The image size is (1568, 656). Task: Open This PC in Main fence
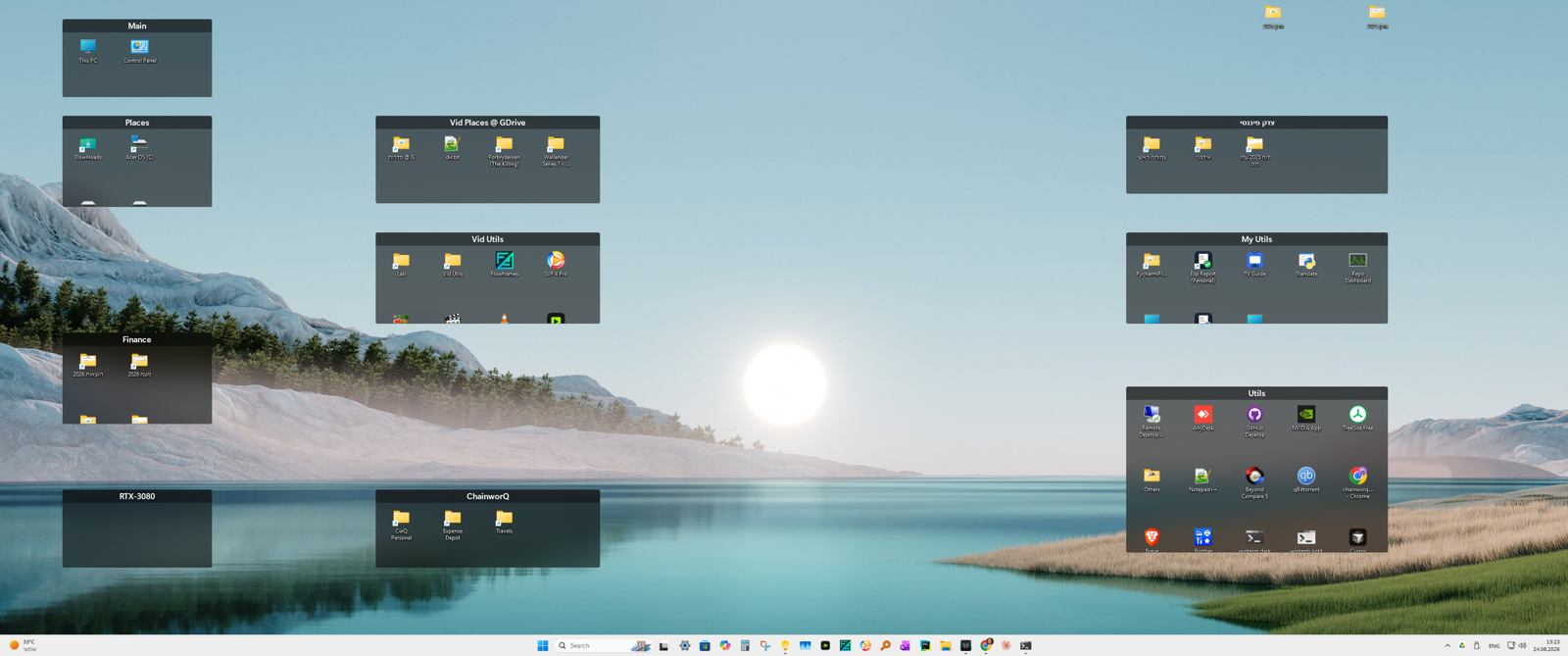pyautogui.click(x=88, y=50)
